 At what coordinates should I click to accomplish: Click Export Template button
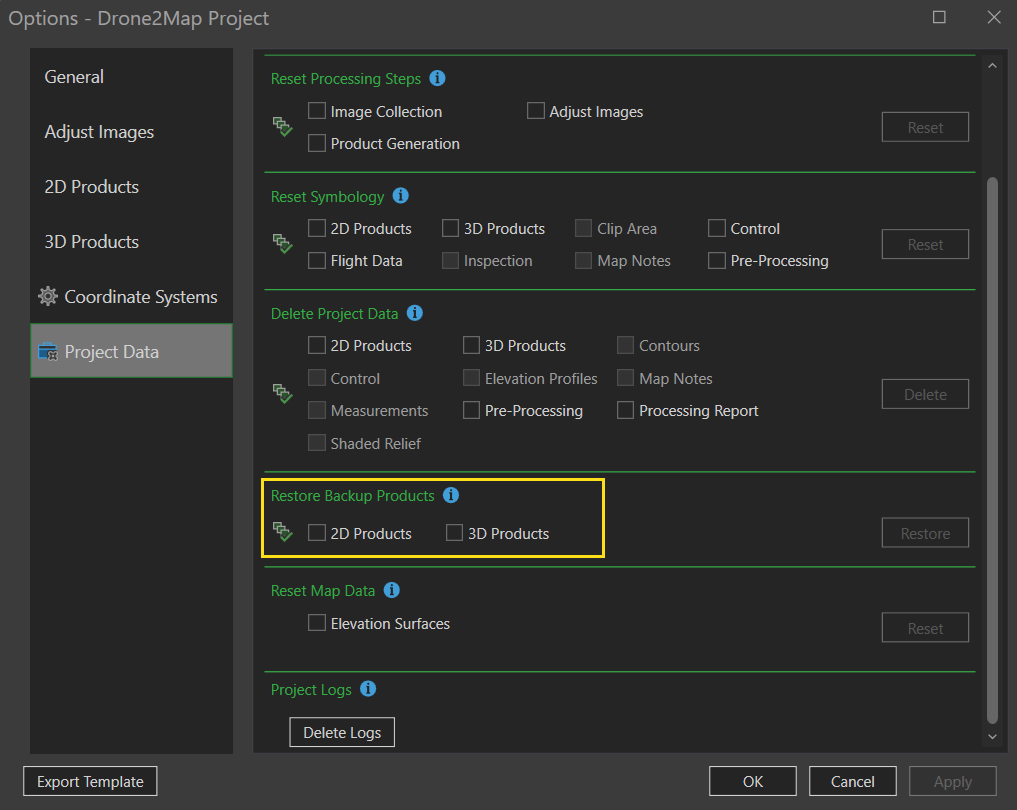point(90,781)
